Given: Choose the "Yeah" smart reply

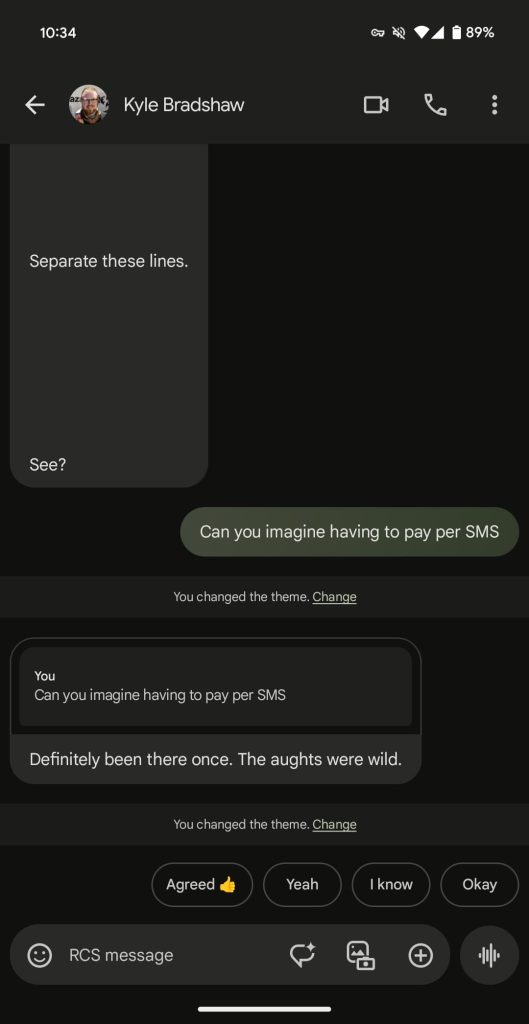Looking at the screenshot, I should click(302, 884).
